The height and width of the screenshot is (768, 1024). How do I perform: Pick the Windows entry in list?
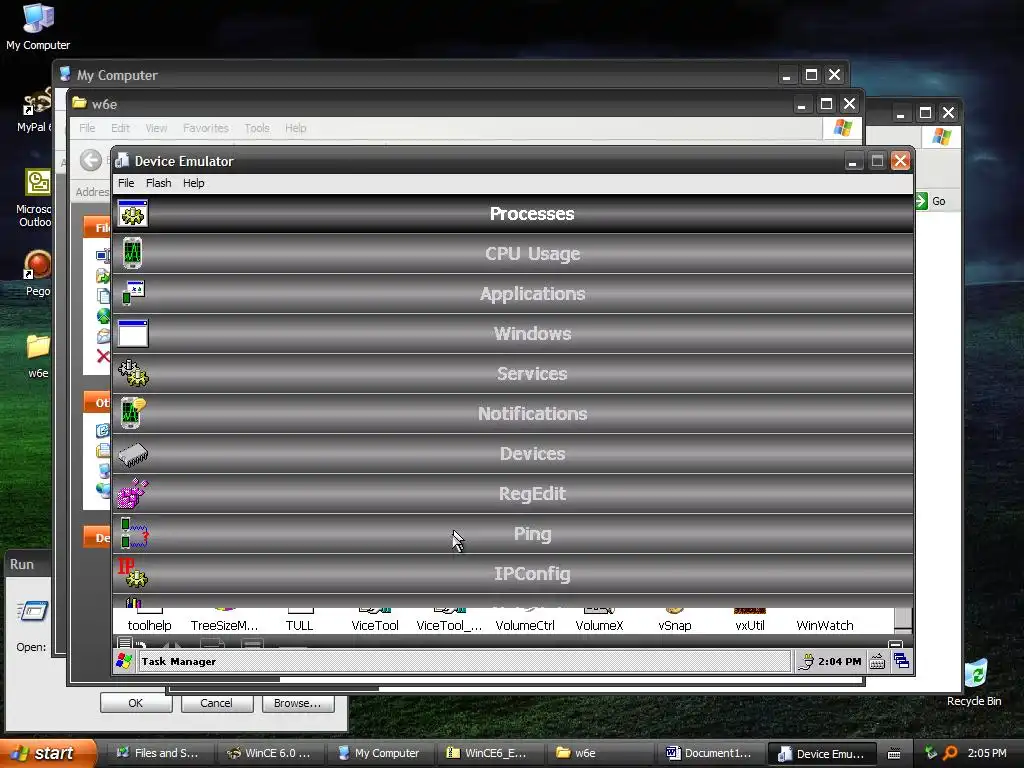(x=513, y=333)
